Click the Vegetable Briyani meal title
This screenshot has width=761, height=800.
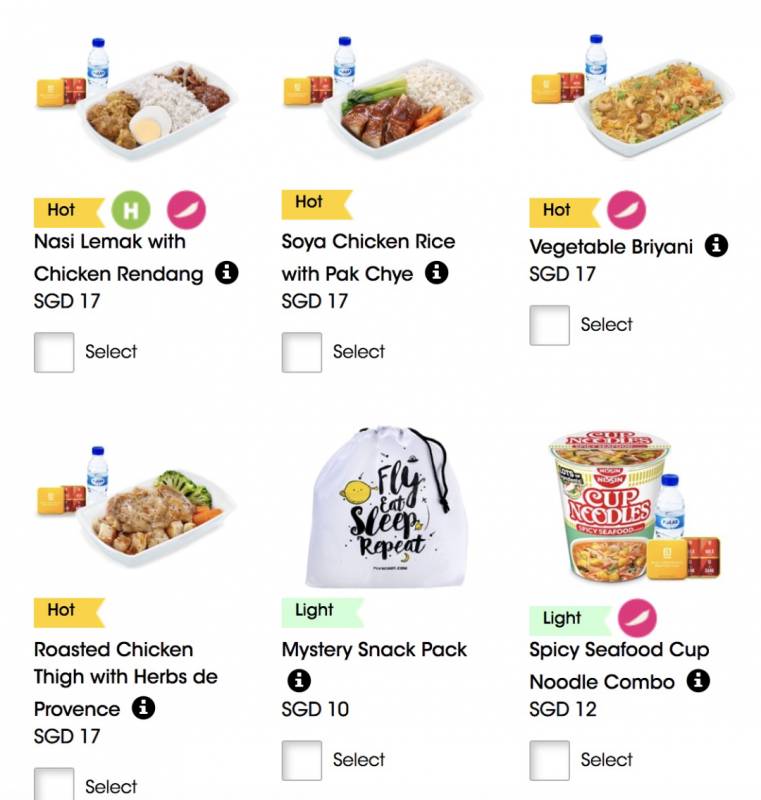click(x=611, y=247)
